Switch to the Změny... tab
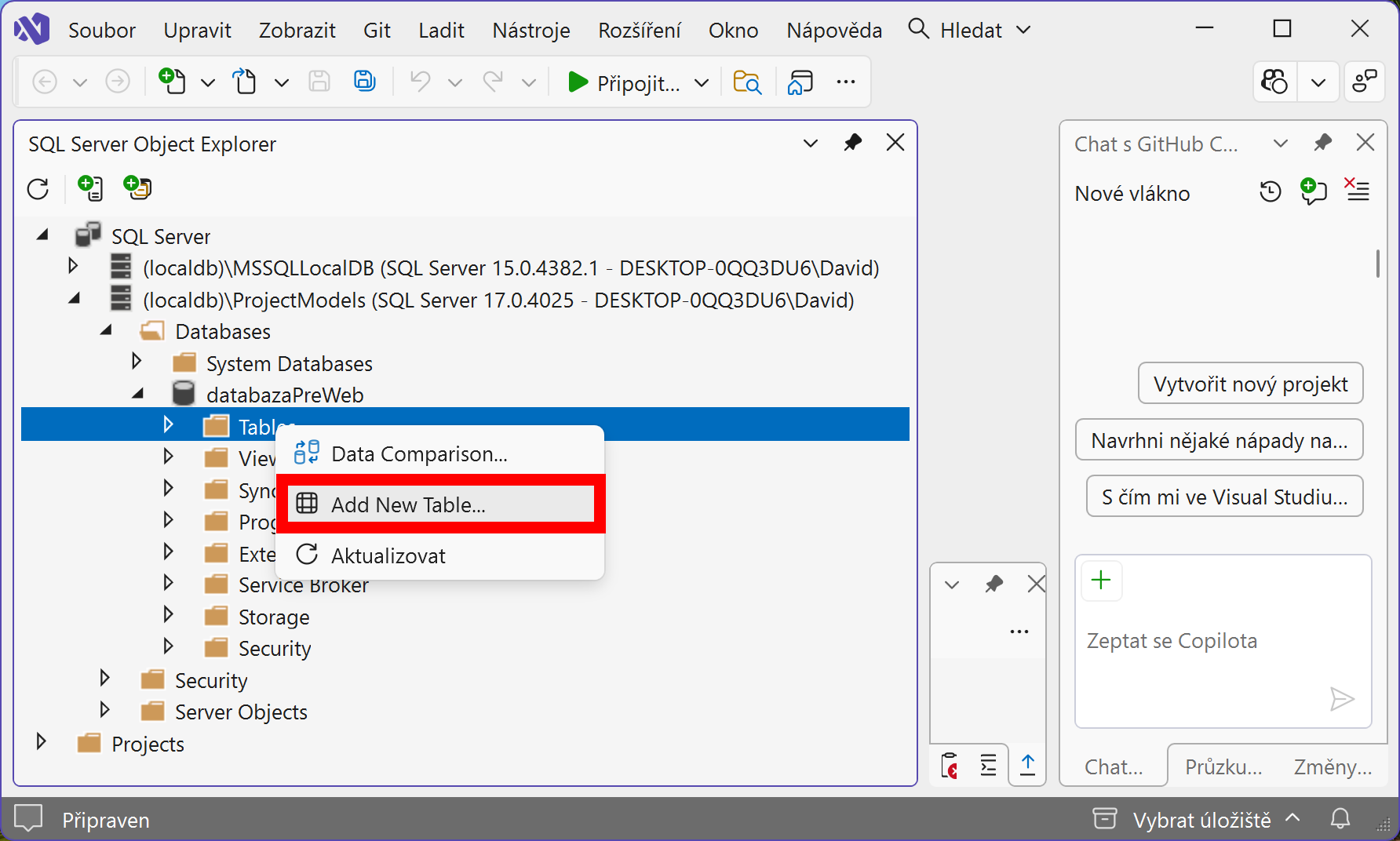The height and width of the screenshot is (841, 1400). [1333, 766]
